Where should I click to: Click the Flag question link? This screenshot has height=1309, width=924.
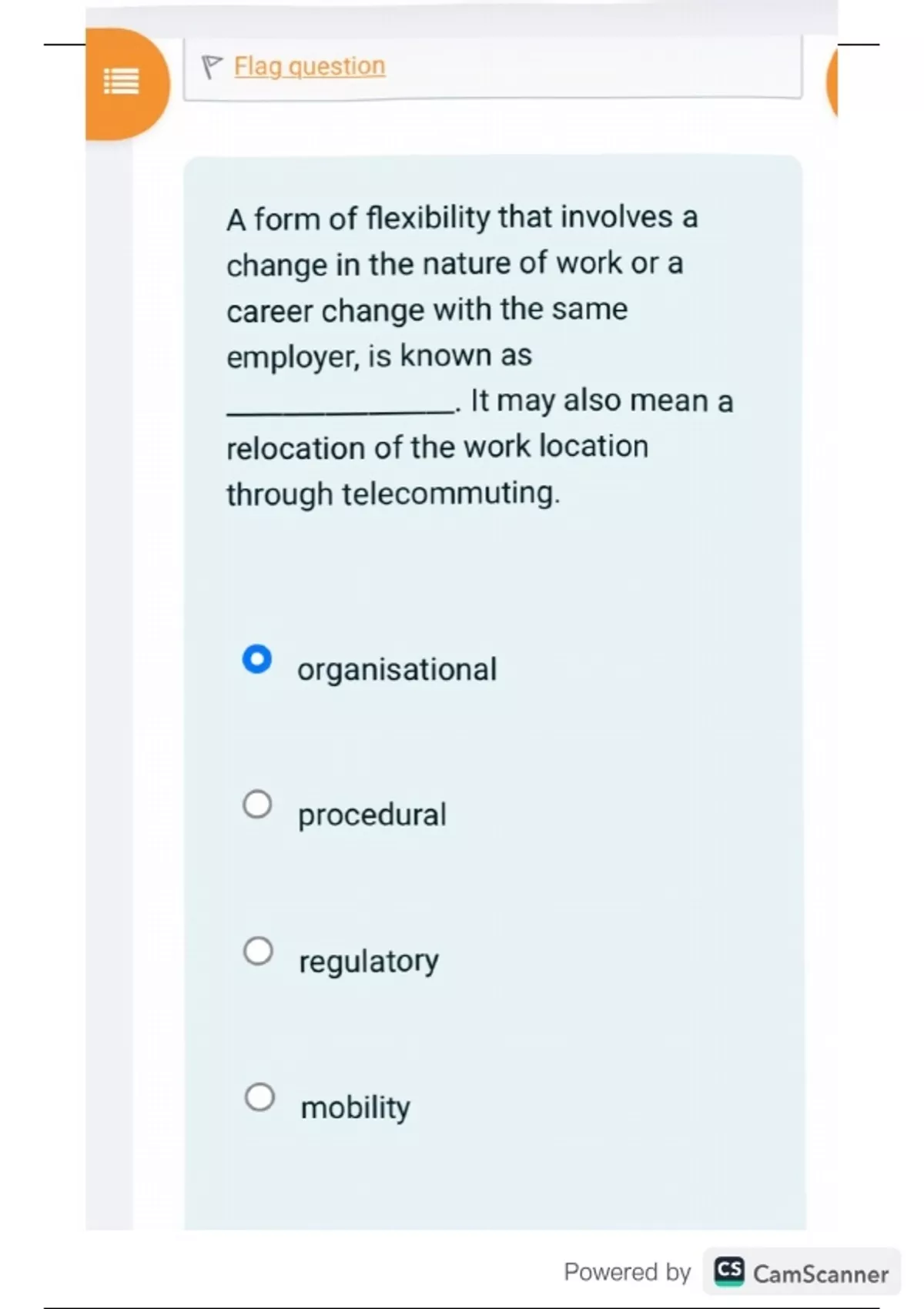coord(310,67)
